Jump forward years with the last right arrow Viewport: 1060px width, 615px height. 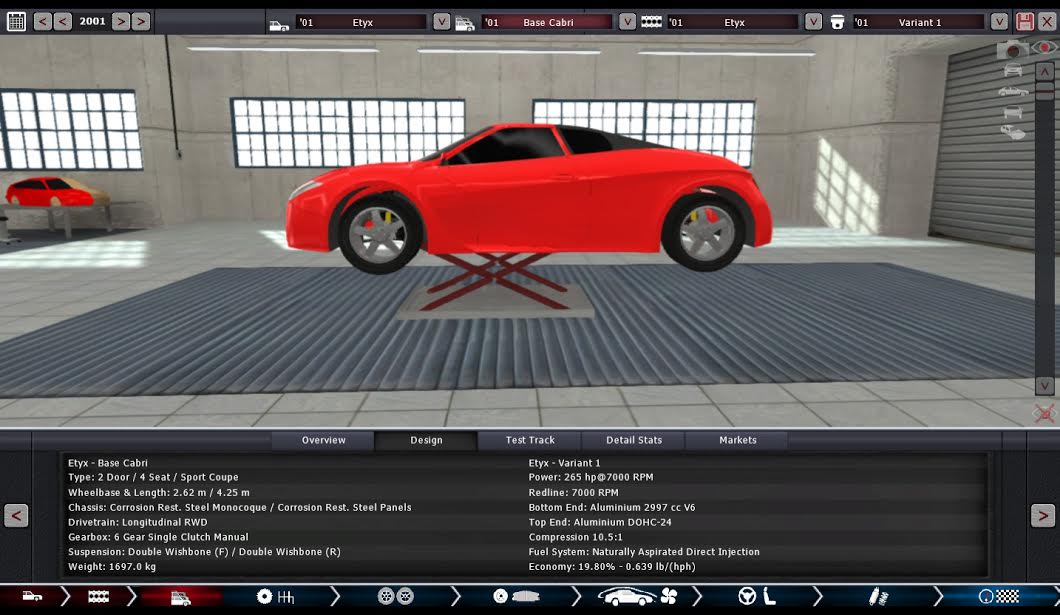[x=141, y=22]
